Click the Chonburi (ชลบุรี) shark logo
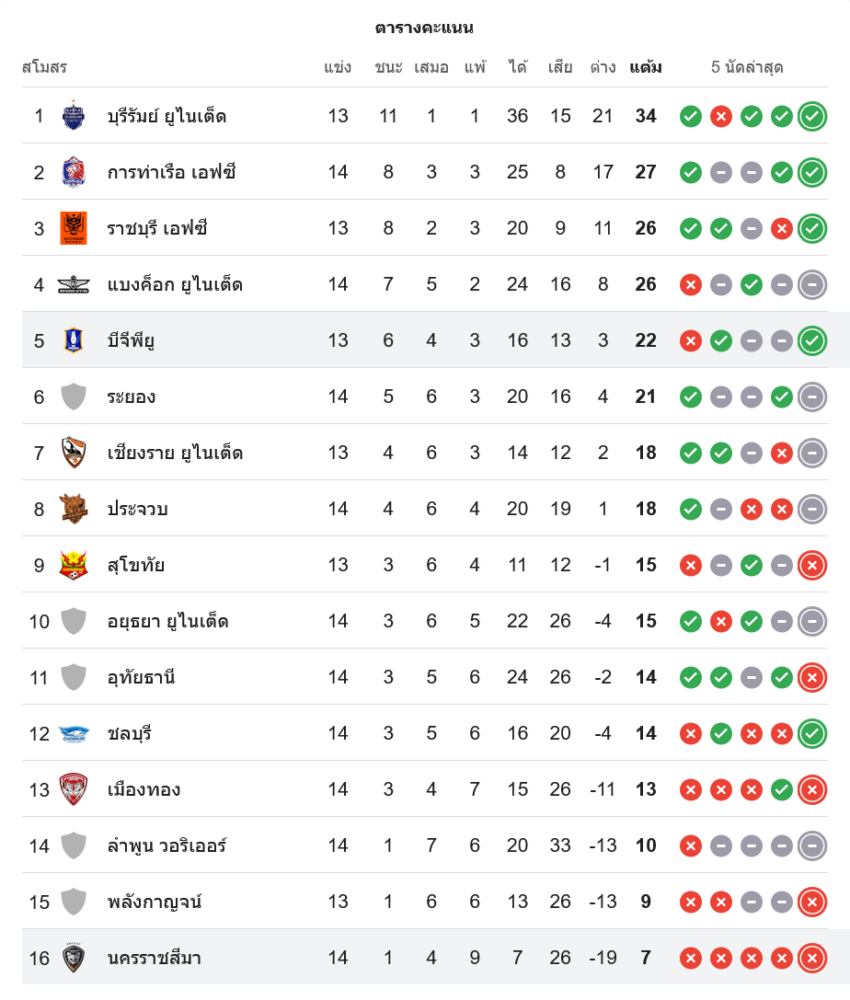850x1000 pixels. 73,734
